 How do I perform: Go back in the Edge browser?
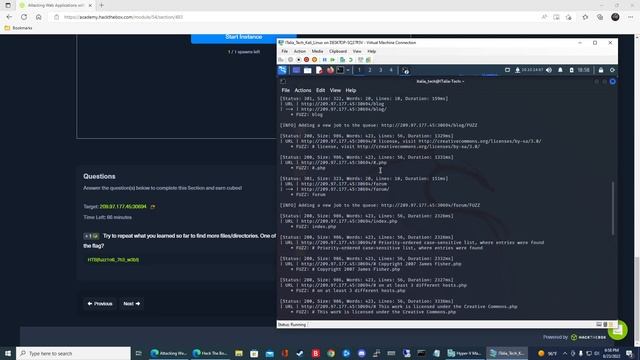tap(9, 17)
